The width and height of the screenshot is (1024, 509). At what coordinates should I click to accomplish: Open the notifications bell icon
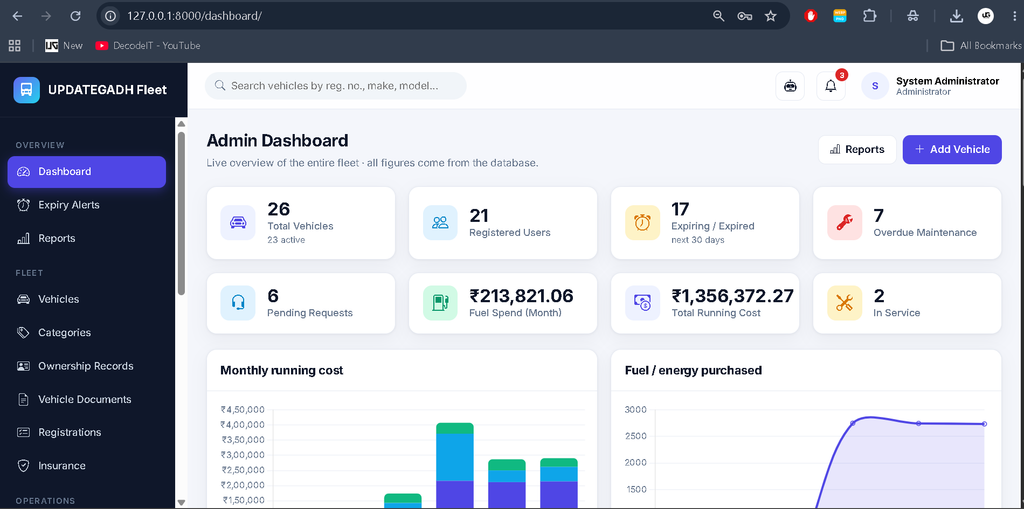pos(831,86)
